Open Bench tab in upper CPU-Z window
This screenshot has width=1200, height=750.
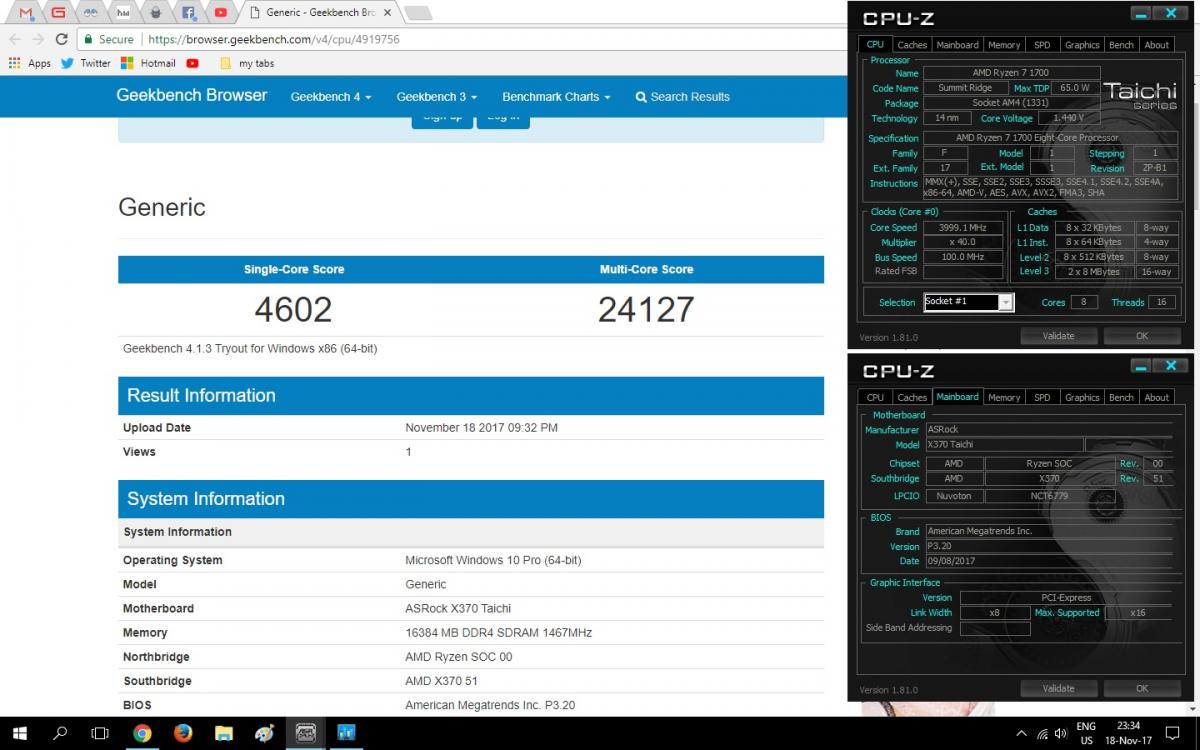coord(1122,45)
